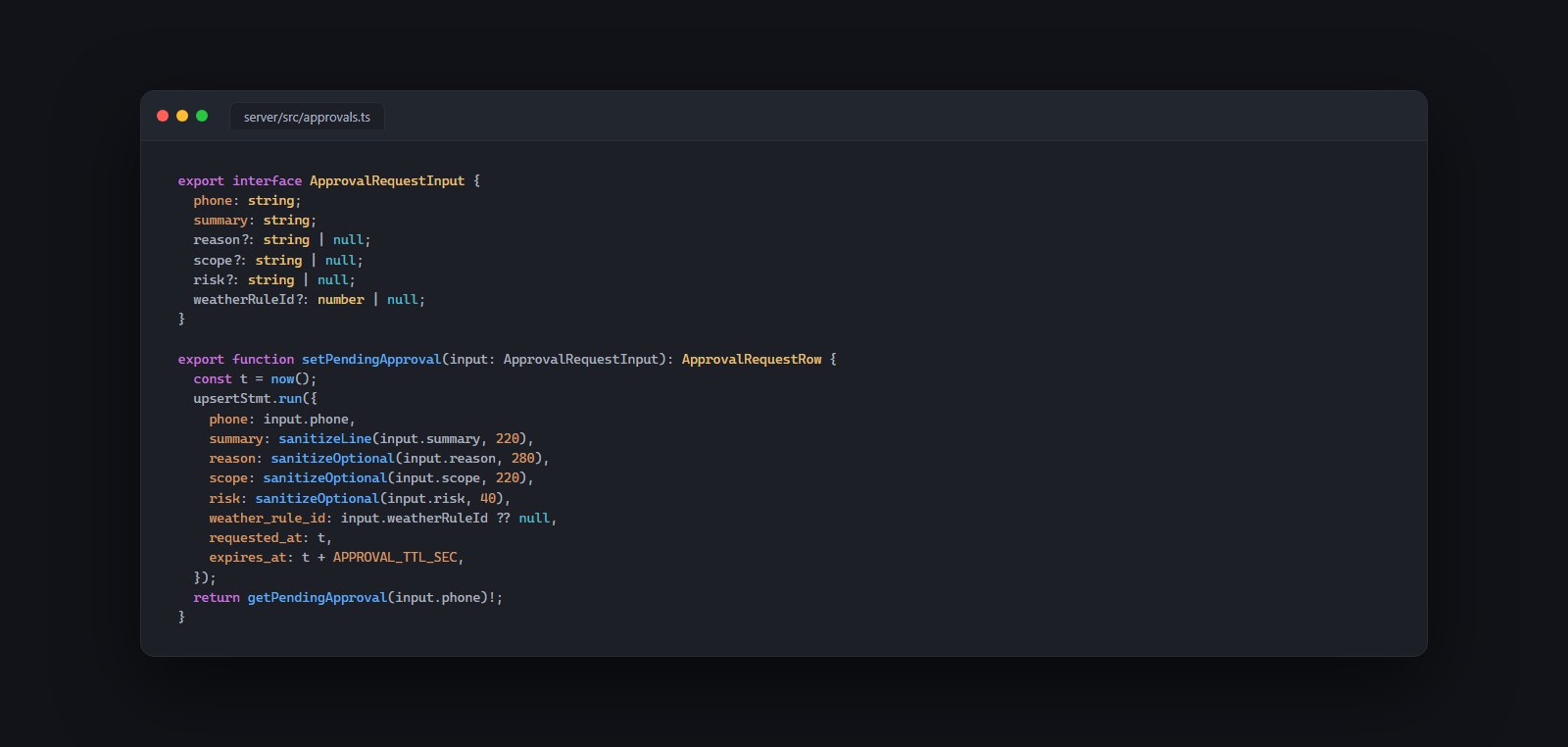The image size is (1568, 747).
Task: Click sanitizeOptional in the risk line
Action: pyautogui.click(x=318, y=498)
